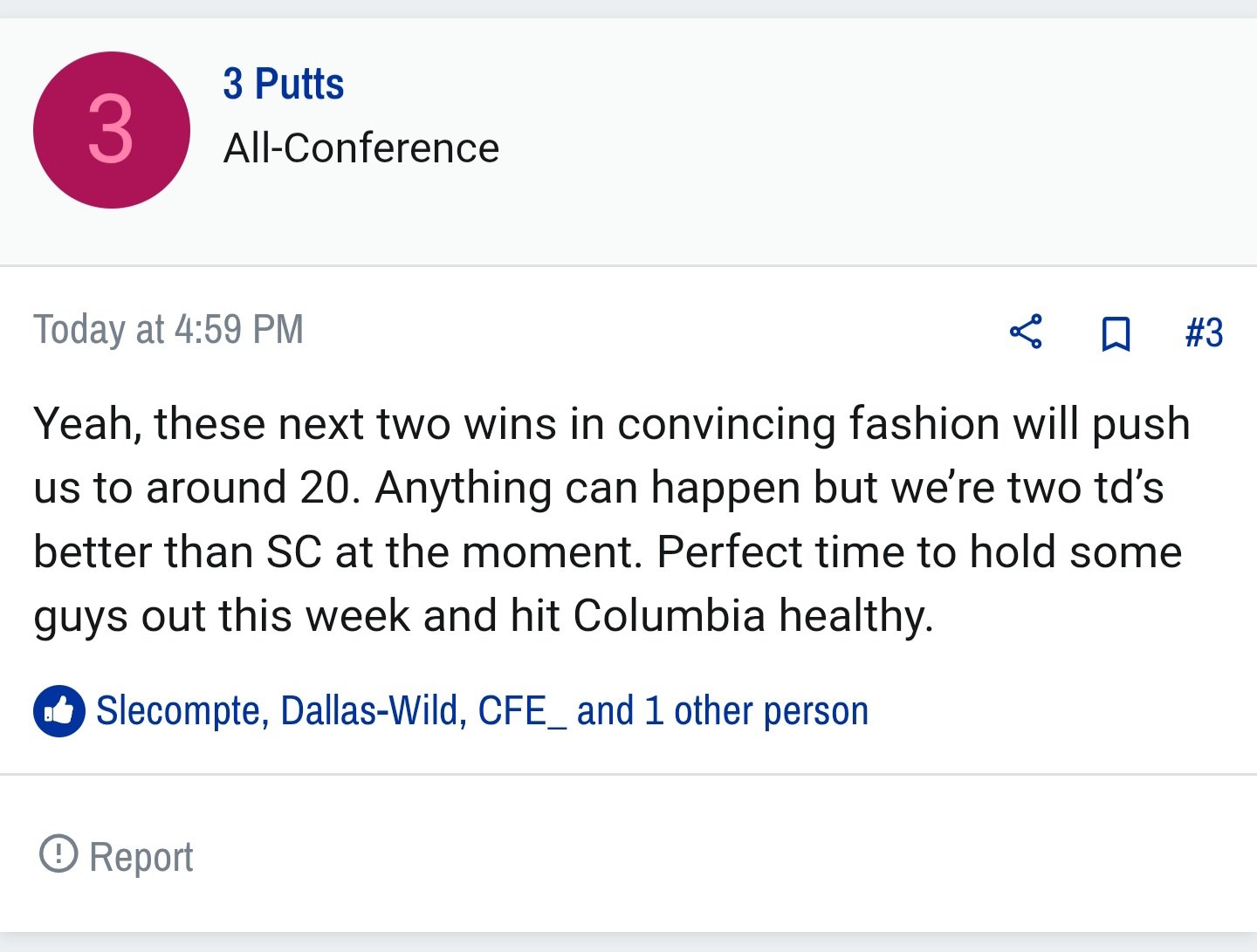The height and width of the screenshot is (952, 1257).
Task: View Slecompte's profile from the likes list
Action: pos(182,710)
